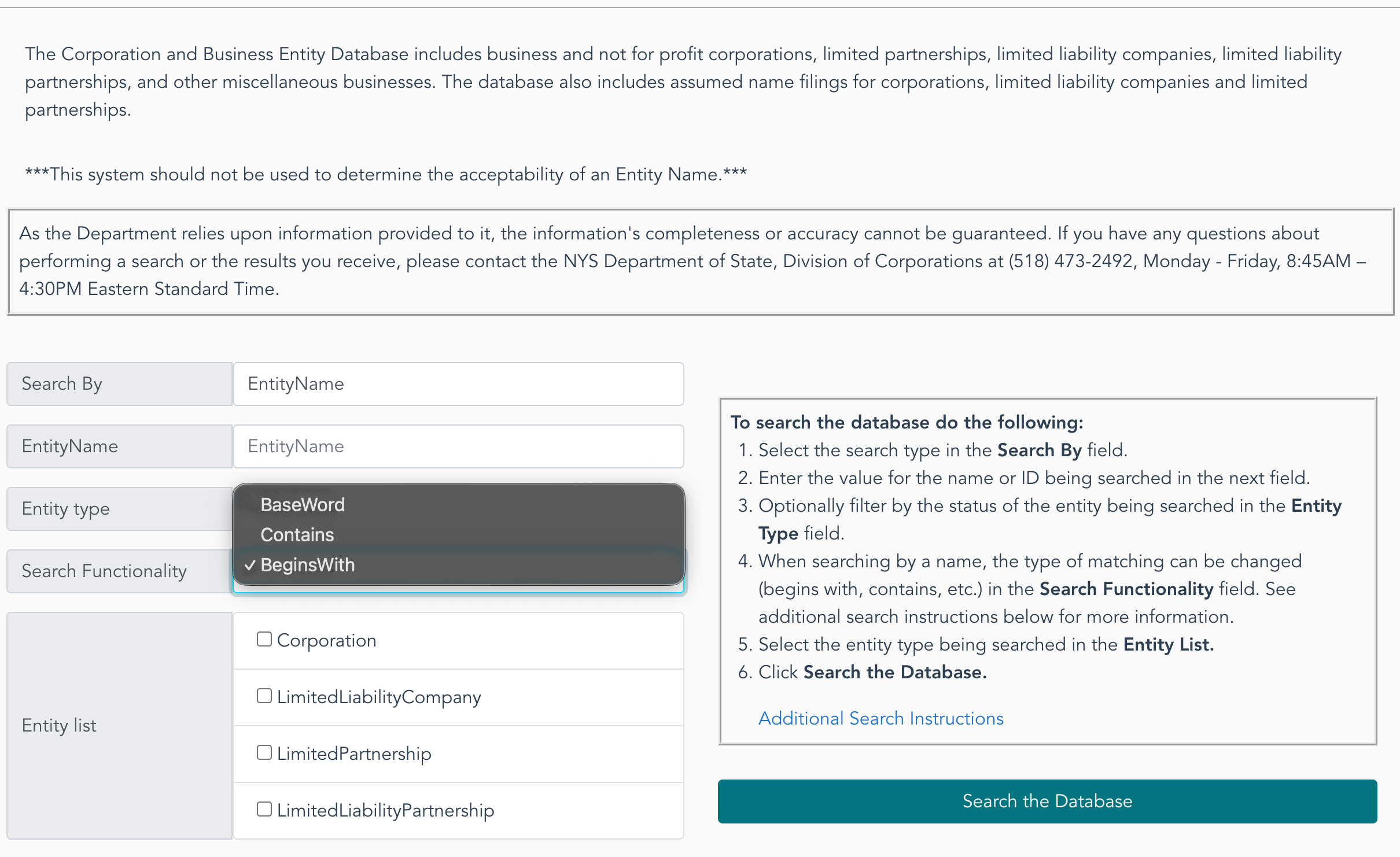
Task: Click the Department of State notice box
Action: (x=700, y=262)
